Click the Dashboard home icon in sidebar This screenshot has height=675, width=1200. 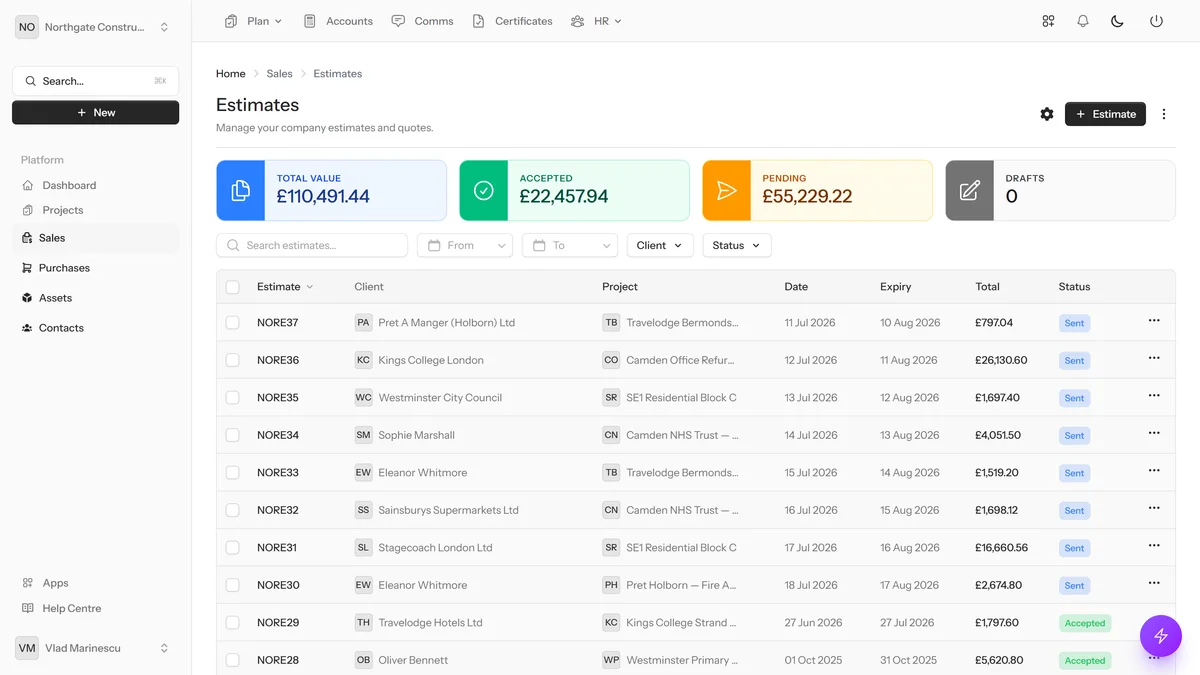28,185
